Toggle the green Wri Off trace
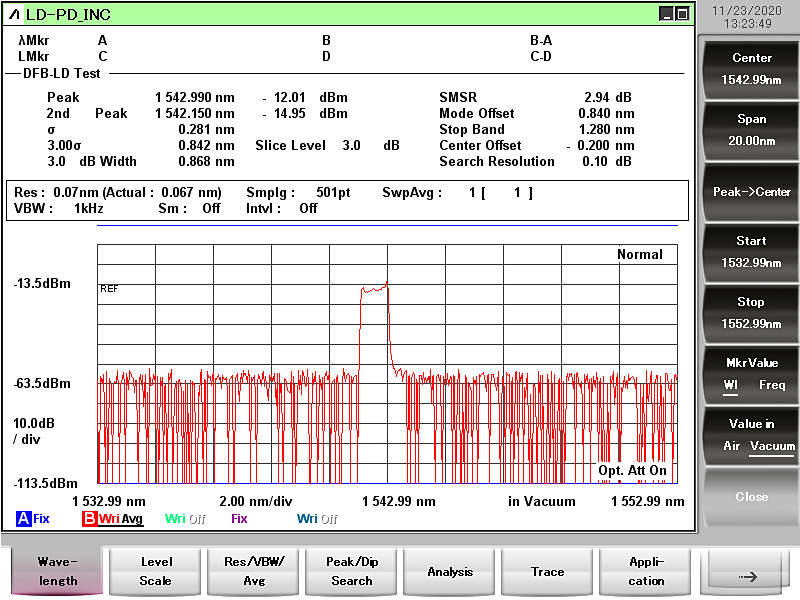 (x=184, y=519)
